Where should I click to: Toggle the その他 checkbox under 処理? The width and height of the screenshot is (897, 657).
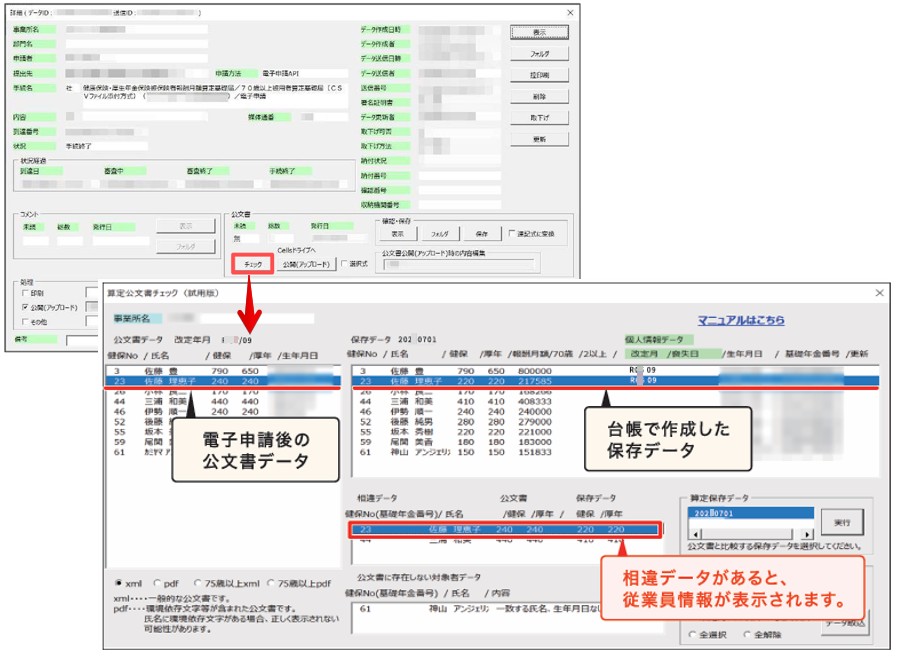(x=25, y=322)
